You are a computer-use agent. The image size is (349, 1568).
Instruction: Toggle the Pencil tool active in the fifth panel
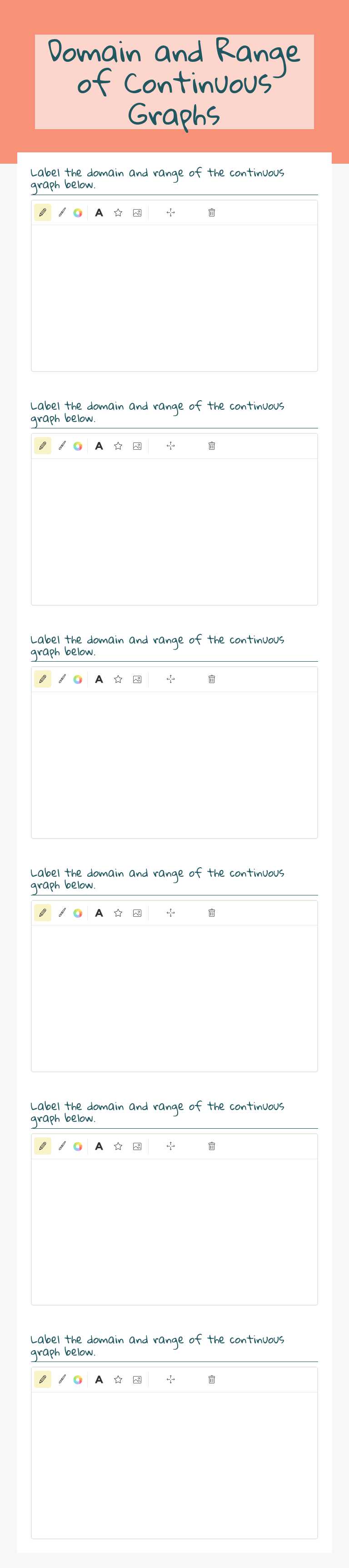pos(42,1146)
